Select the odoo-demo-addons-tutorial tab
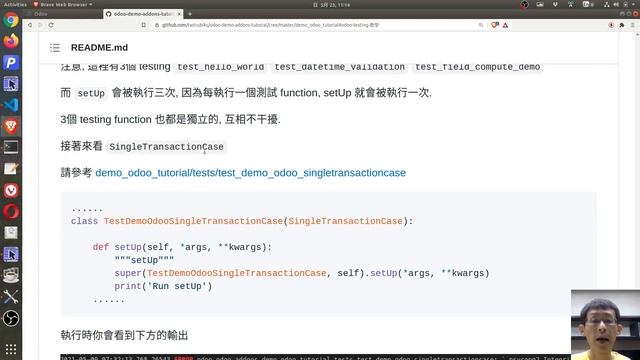The height and width of the screenshot is (360, 640). (142, 14)
